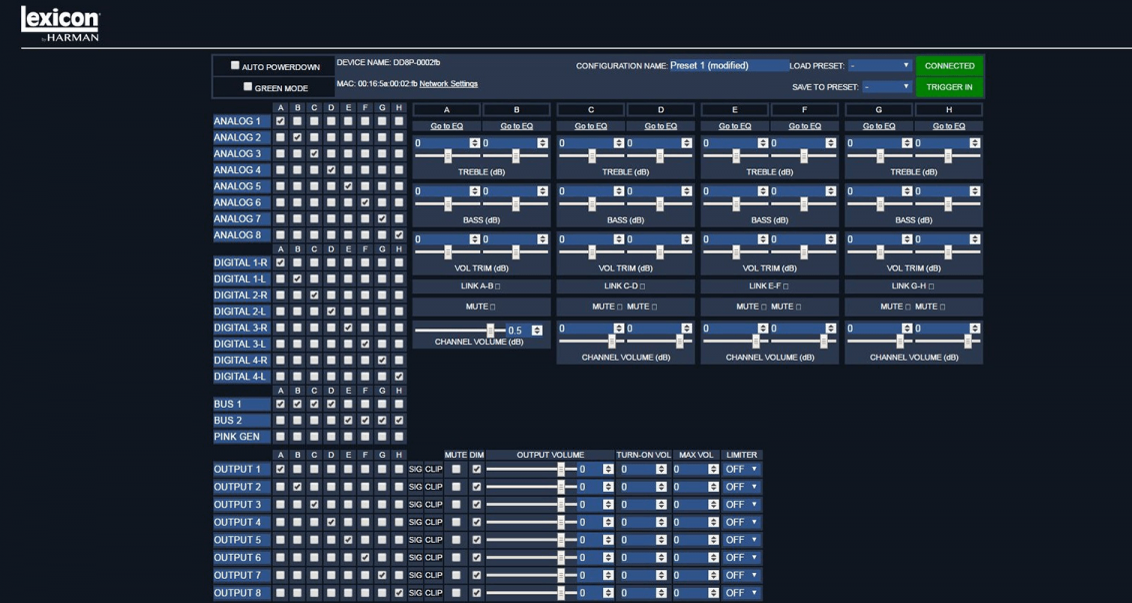This screenshot has width=1132, height=603.
Task: Click the SIG indicator for Output 5
Action: (x=415, y=540)
